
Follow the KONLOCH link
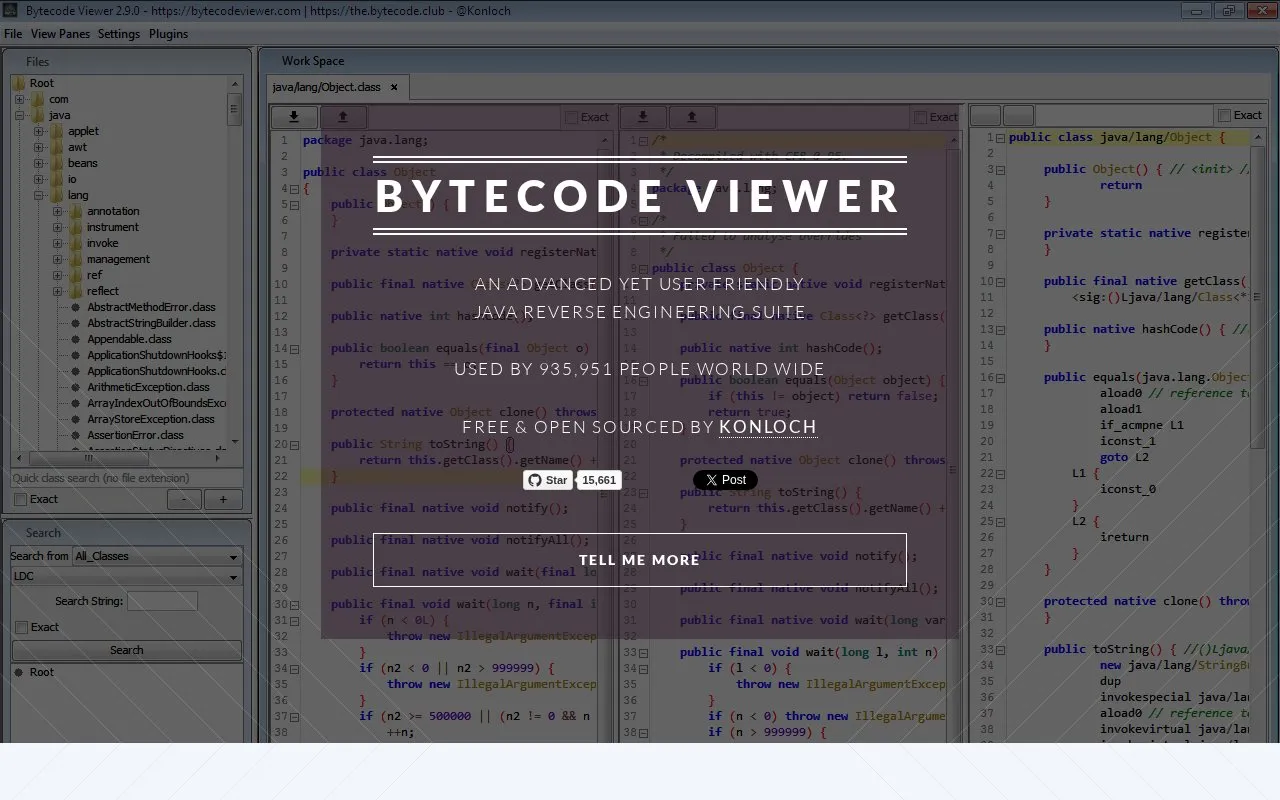tap(768, 427)
